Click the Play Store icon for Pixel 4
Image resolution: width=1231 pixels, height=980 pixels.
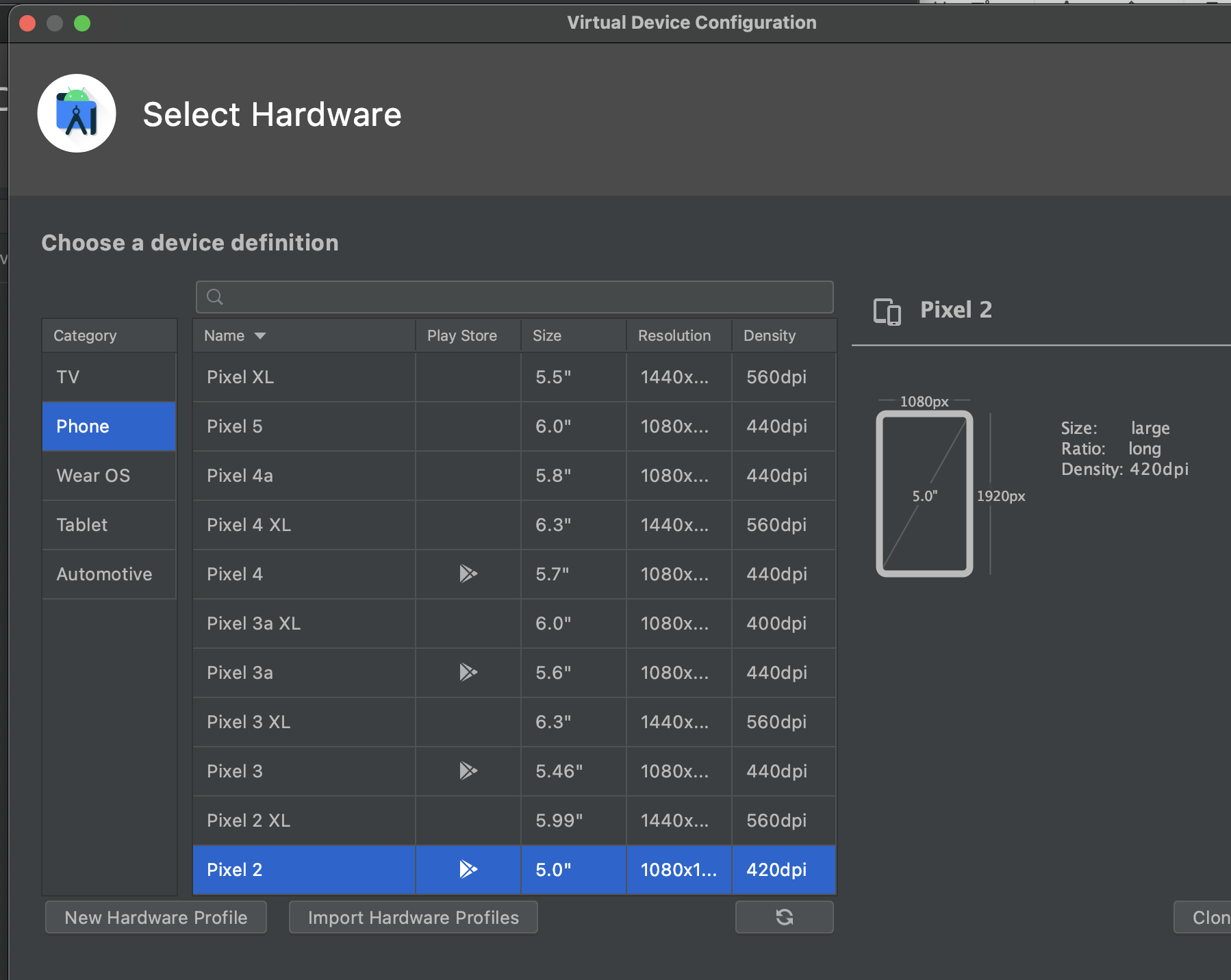[468, 573]
